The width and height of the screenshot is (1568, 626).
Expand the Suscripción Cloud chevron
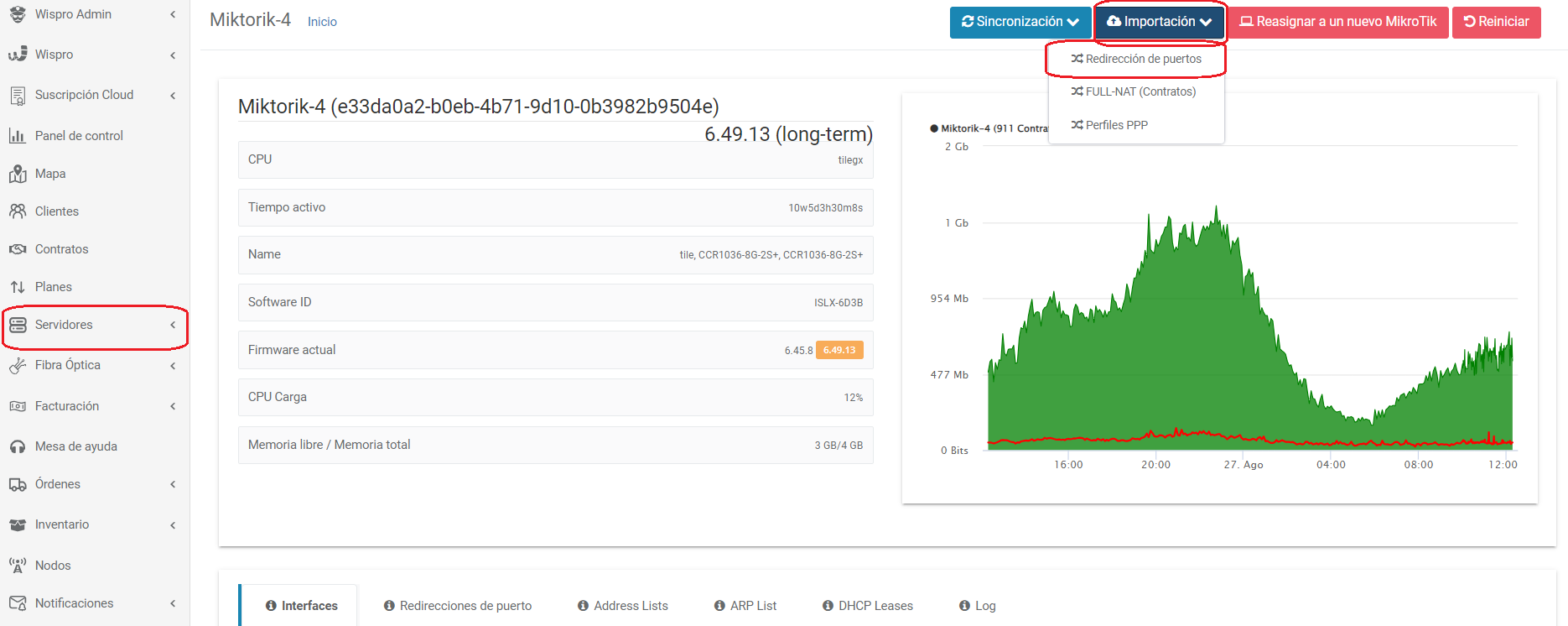click(173, 96)
